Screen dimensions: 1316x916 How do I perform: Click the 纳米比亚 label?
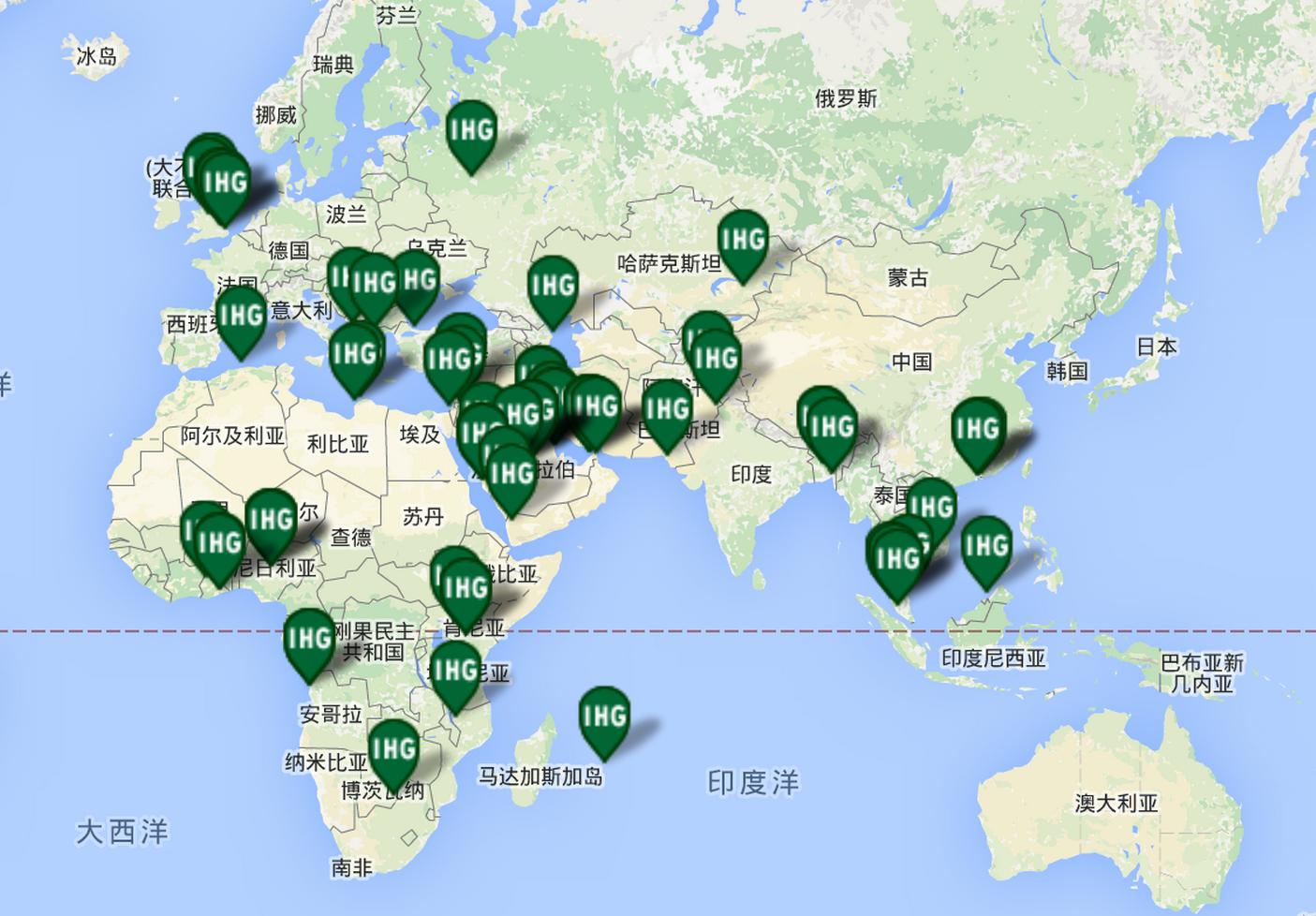(x=326, y=762)
